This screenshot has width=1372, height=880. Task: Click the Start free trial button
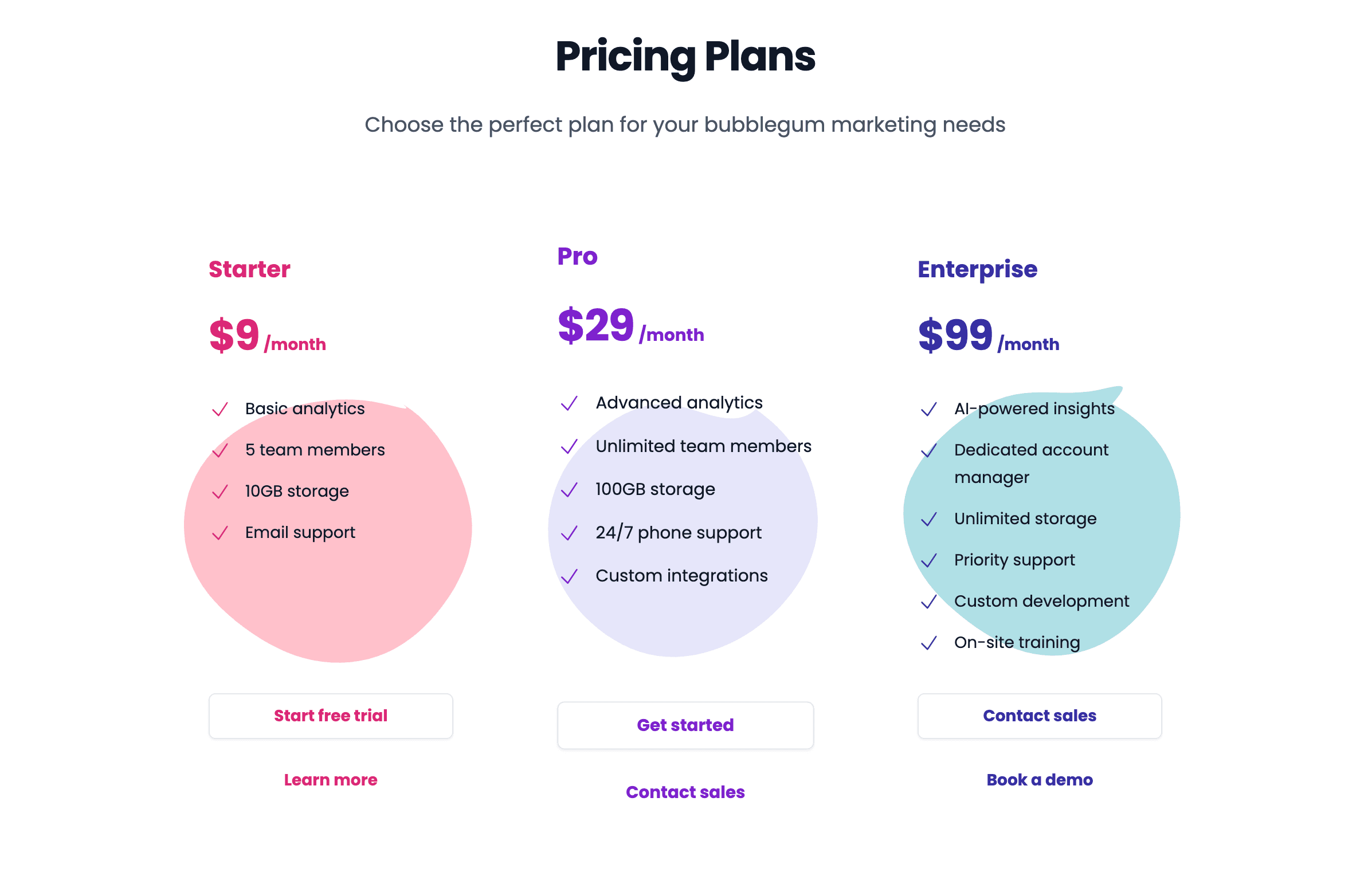pyautogui.click(x=330, y=716)
